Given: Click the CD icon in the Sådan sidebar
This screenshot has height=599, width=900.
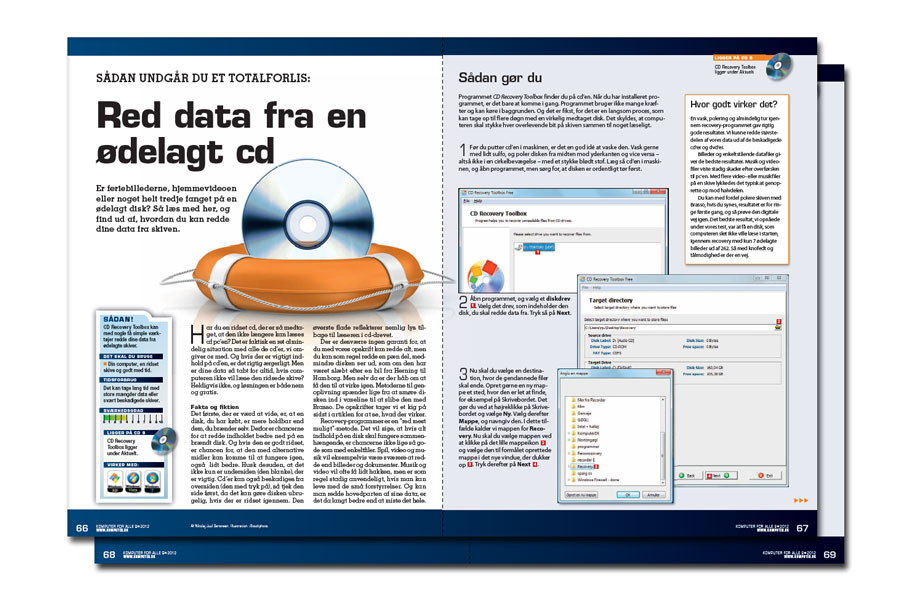Looking at the screenshot, I should point(164,440).
